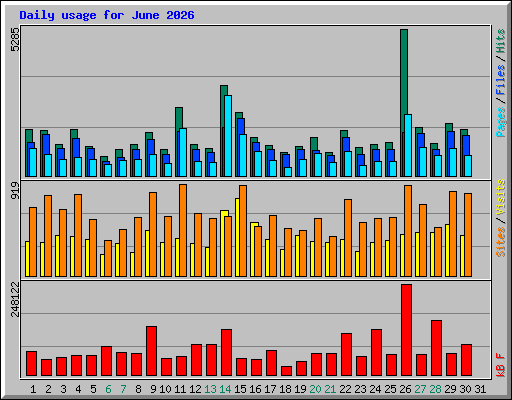512x400 pixels.
Task: Click day 18 on the x-axis
Action: pyautogui.click(x=285, y=389)
